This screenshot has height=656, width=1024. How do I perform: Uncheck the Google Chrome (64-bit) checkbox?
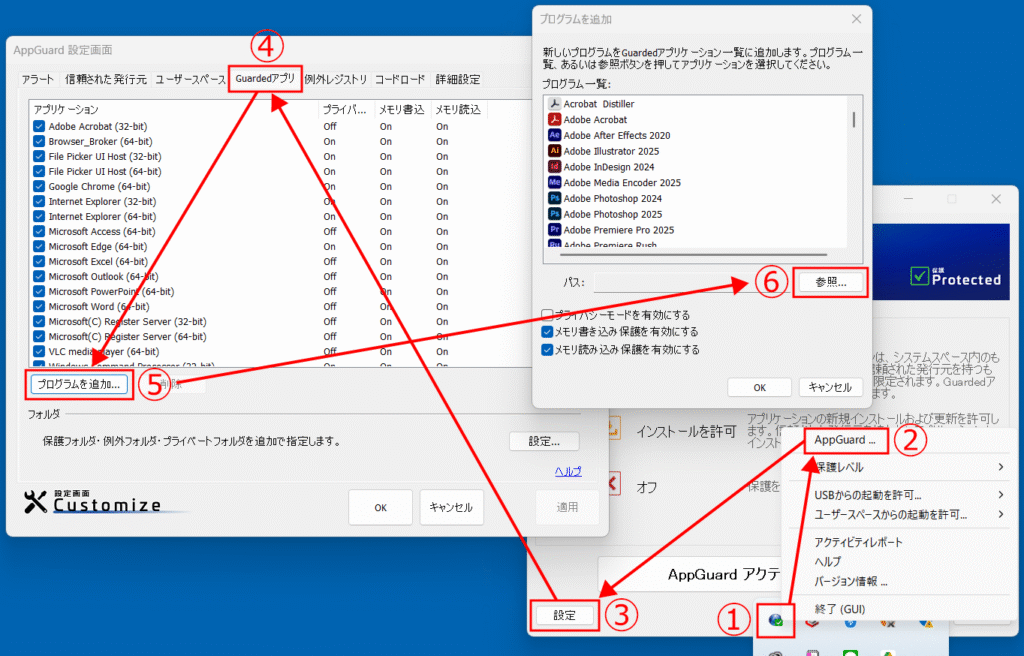(39, 187)
